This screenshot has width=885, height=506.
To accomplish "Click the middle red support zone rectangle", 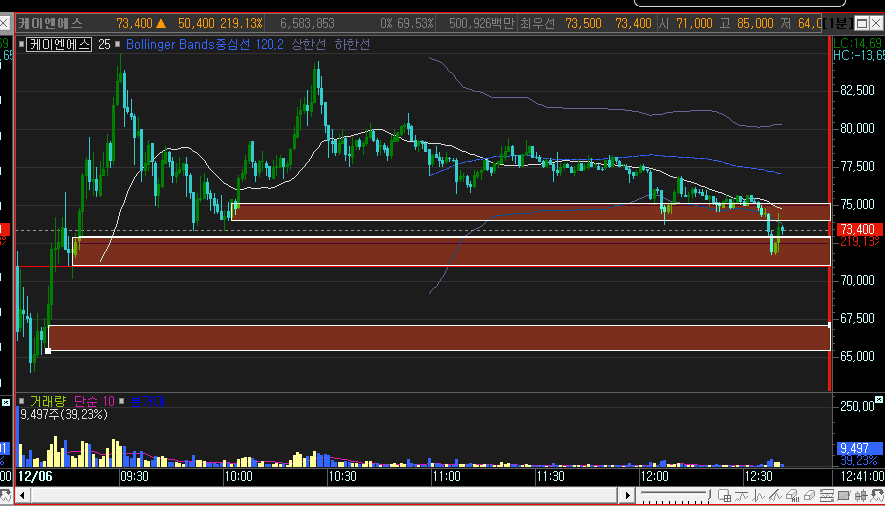I will point(452,251).
